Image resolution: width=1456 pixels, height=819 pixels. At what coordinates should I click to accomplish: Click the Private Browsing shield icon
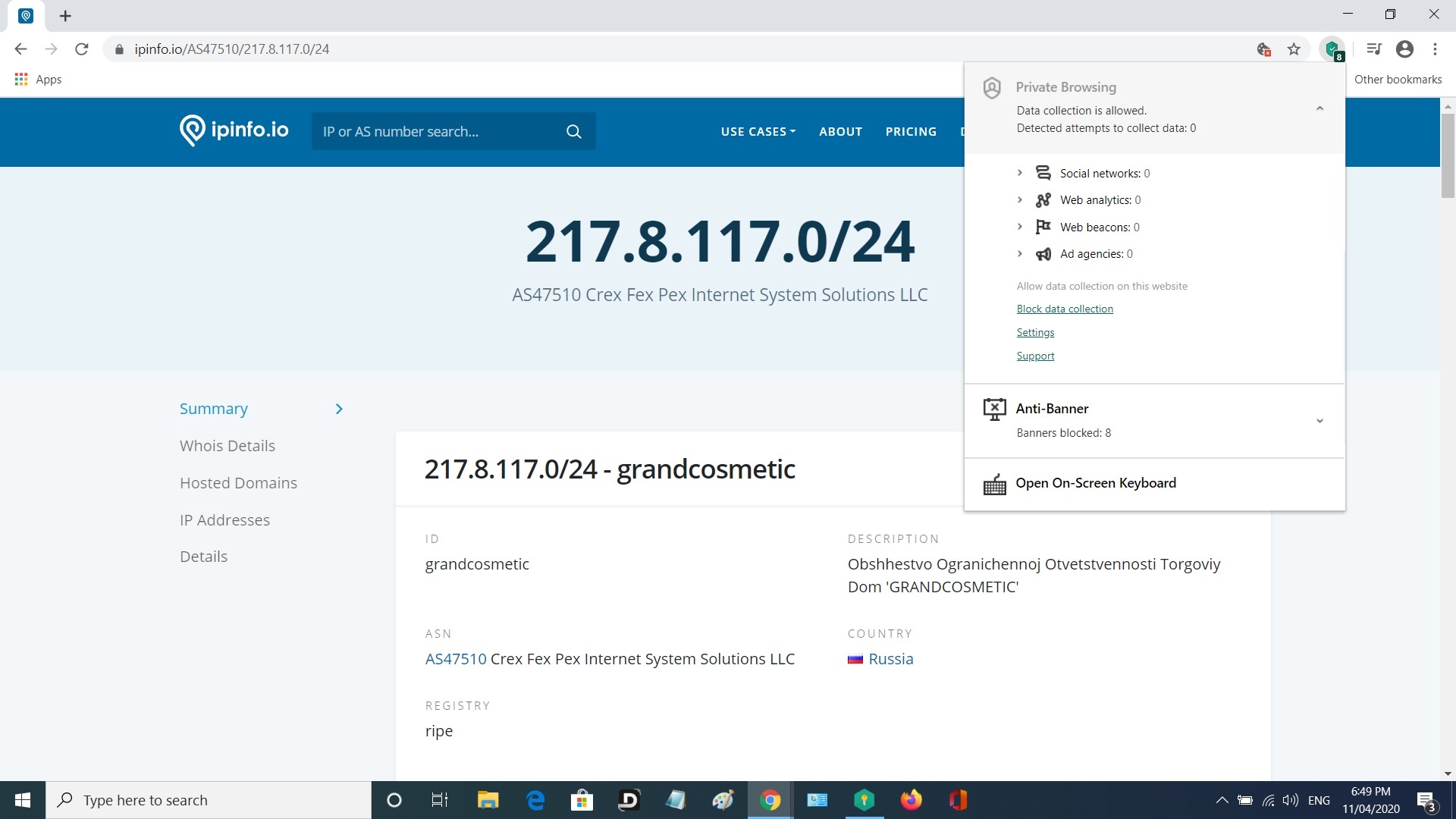[x=992, y=88]
